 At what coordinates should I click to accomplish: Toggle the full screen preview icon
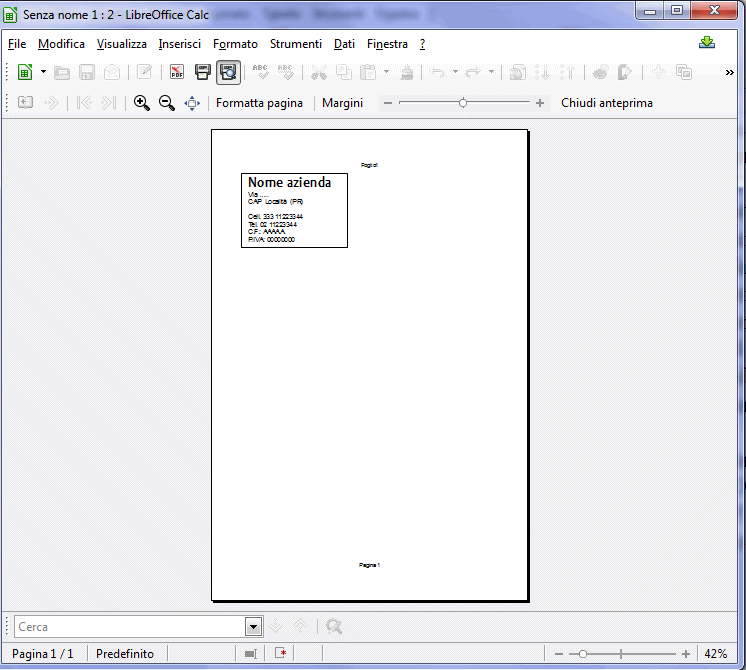pos(192,103)
